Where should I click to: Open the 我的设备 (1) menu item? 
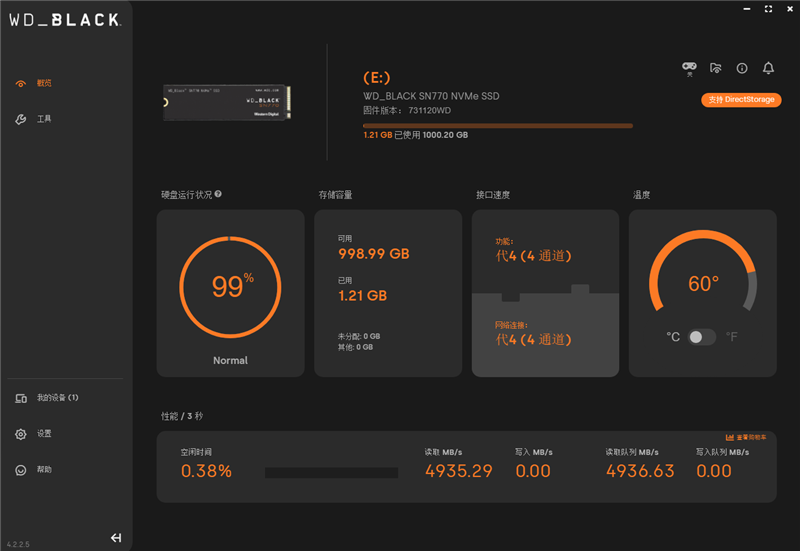(x=57, y=397)
